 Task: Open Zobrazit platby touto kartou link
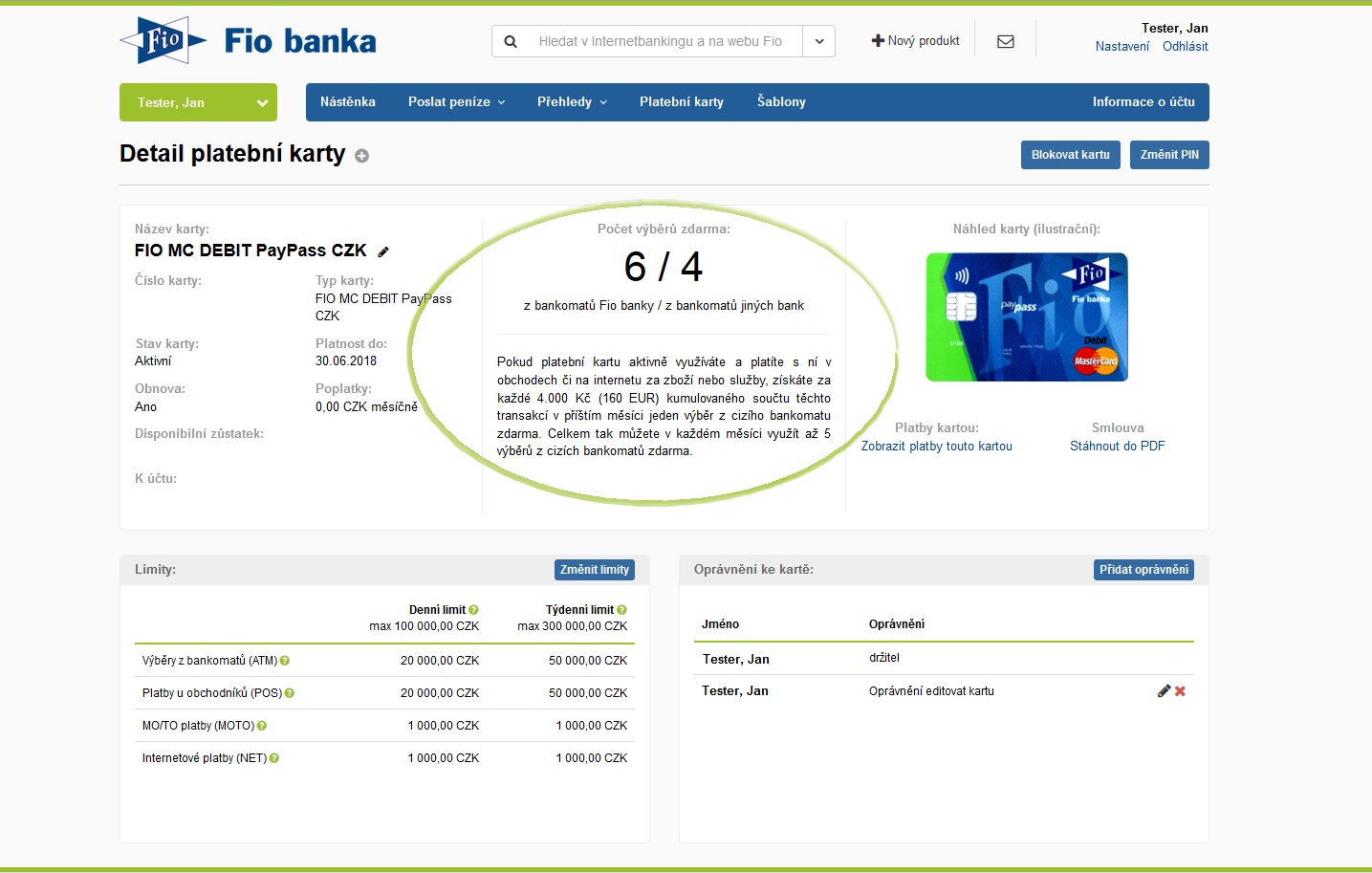pyautogui.click(x=937, y=447)
